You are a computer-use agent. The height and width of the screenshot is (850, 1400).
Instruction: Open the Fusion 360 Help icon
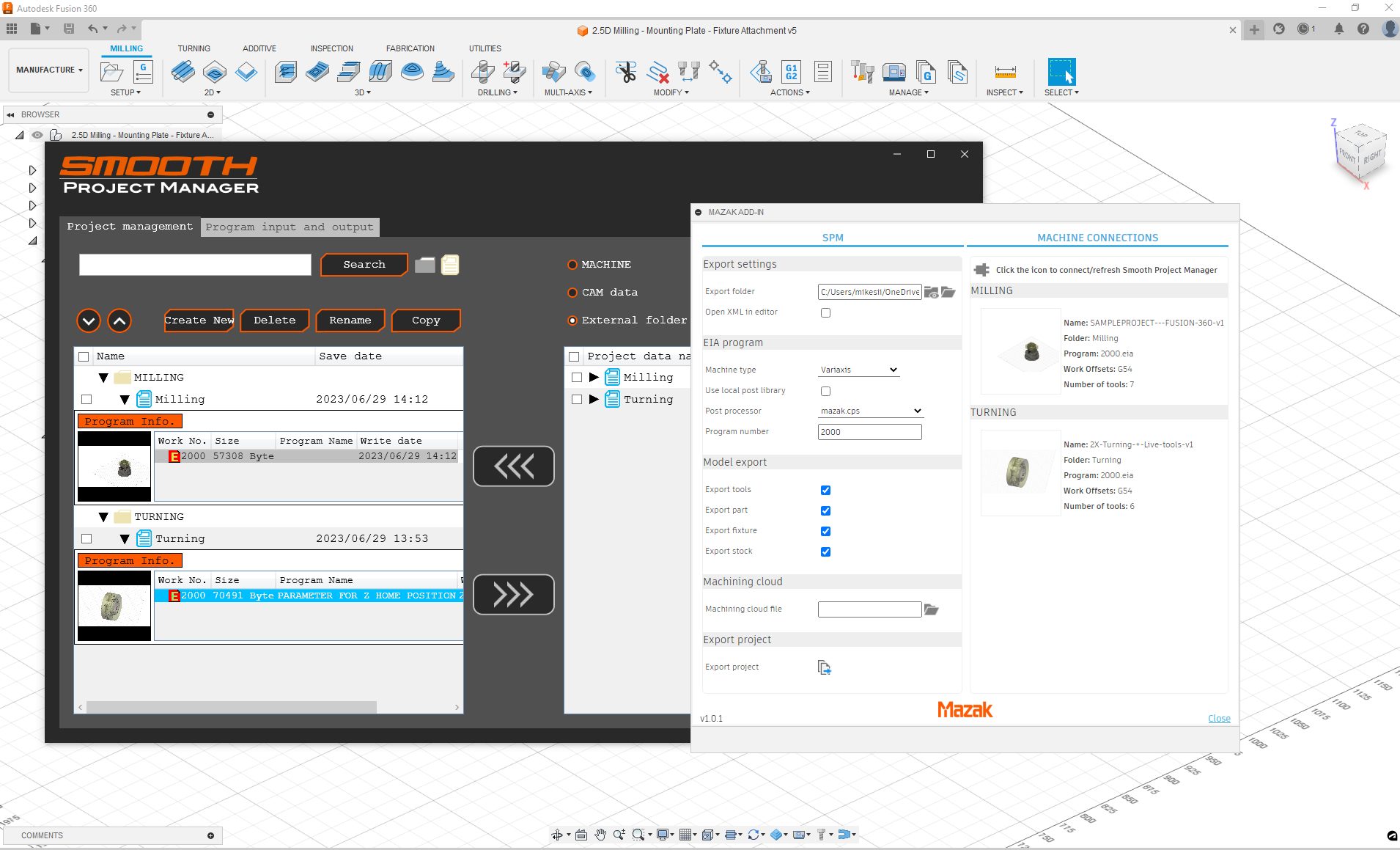tap(1363, 29)
